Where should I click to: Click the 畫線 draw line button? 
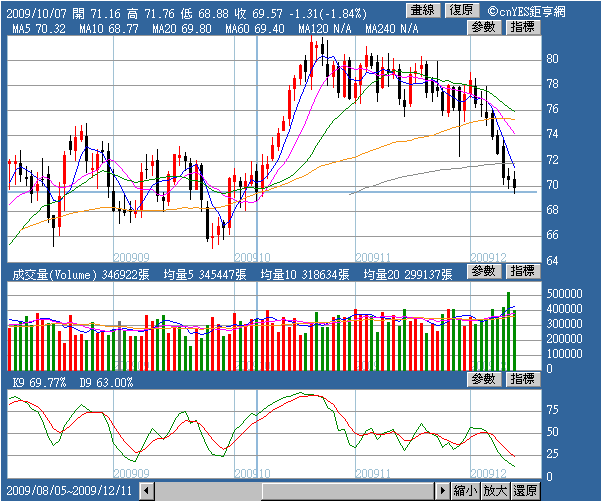423,11
